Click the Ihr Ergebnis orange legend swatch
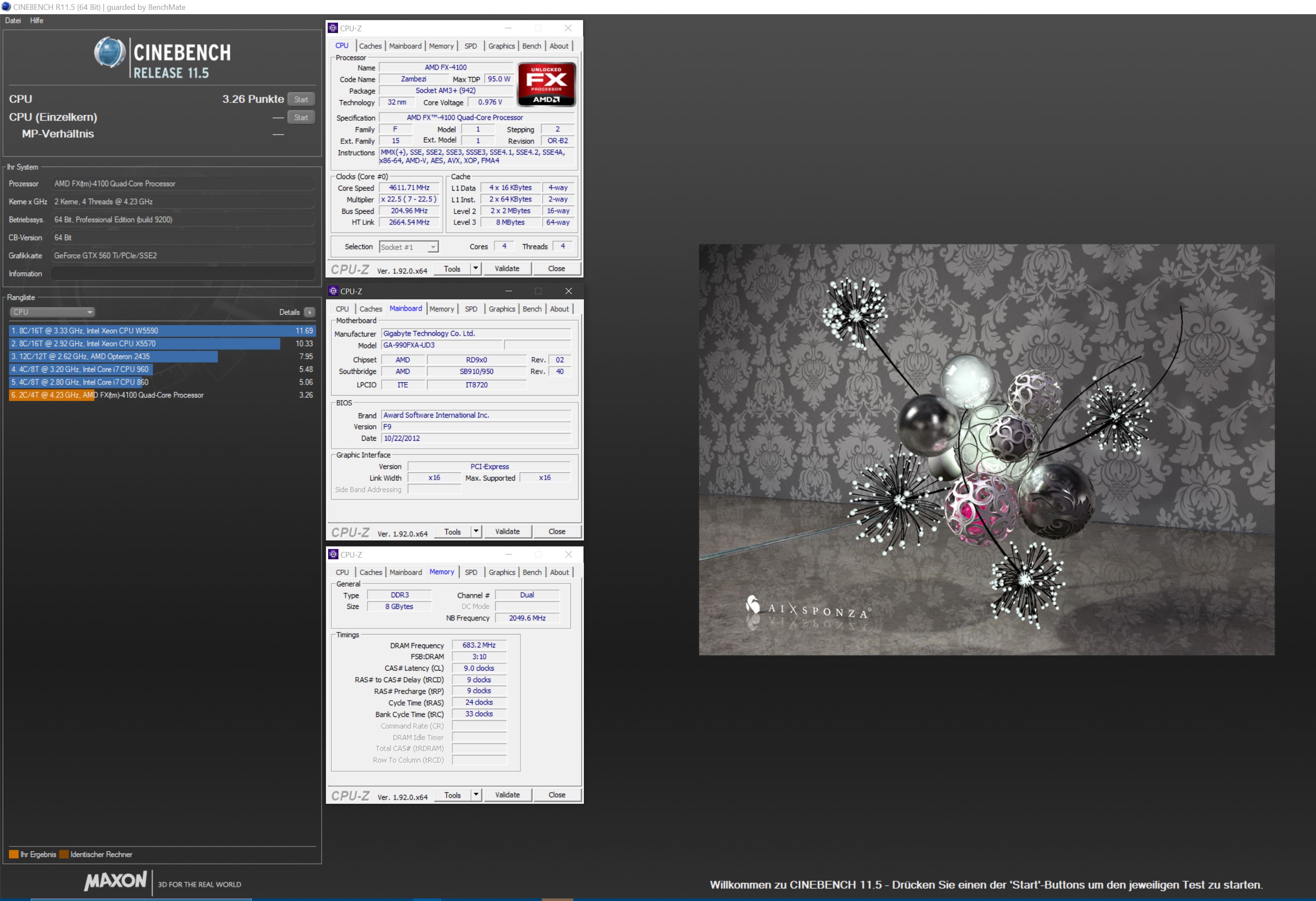Viewport: 1316px width, 901px height. coord(14,855)
